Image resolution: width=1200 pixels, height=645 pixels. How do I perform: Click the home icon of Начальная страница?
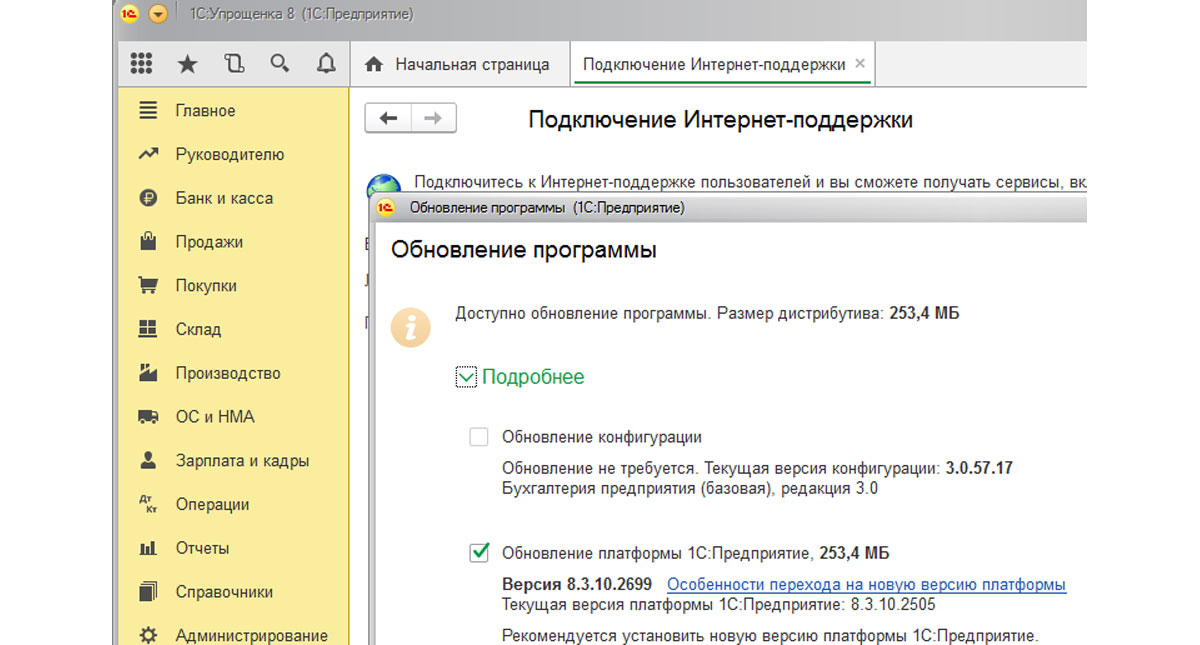pyautogui.click(x=374, y=65)
